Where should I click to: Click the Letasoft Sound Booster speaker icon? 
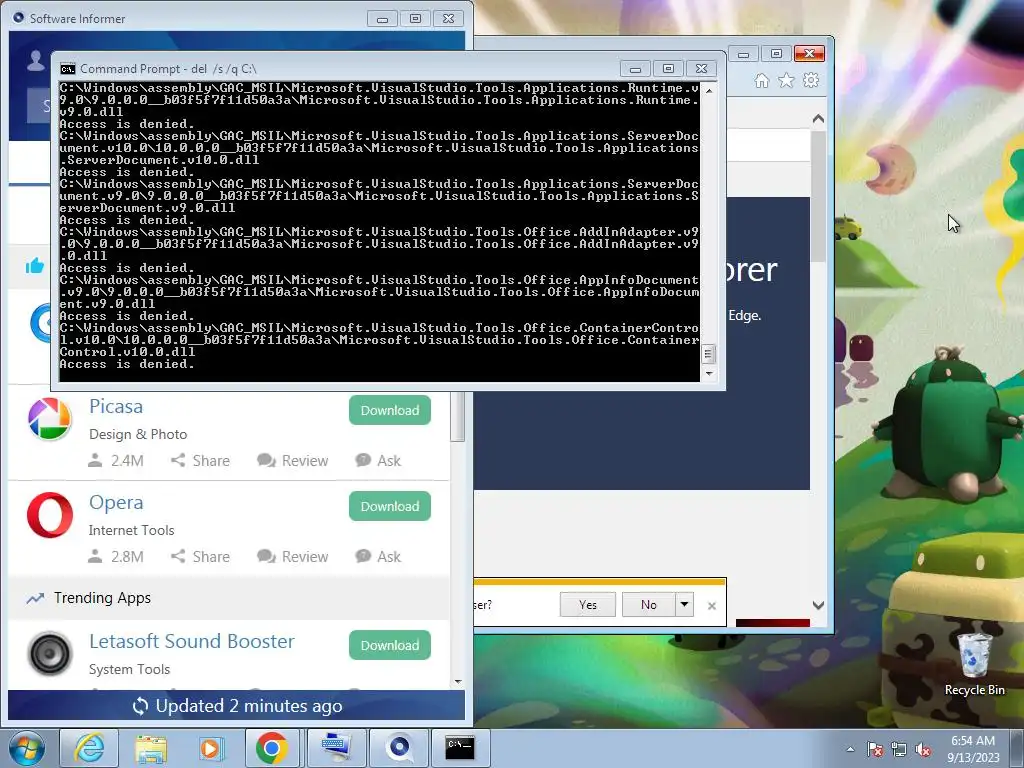click(50, 652)
